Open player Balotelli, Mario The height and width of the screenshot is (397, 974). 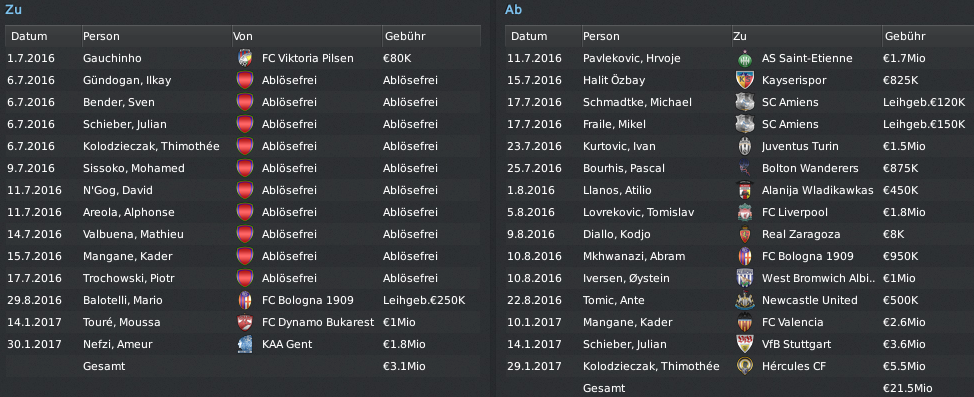[x=122, y=301]
